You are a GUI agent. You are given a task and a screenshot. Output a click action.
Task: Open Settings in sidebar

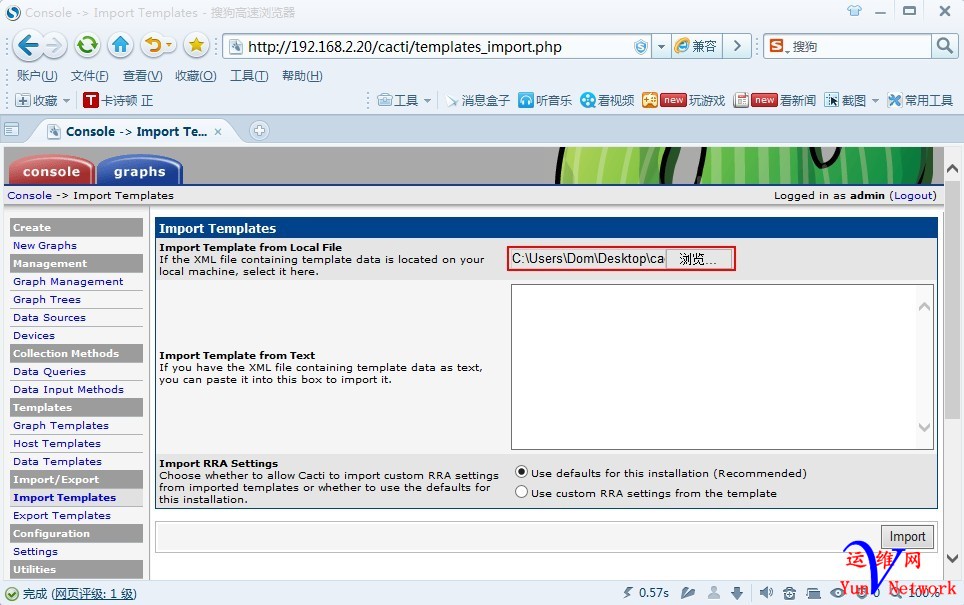pyautogui.click(x=35, y=552)
